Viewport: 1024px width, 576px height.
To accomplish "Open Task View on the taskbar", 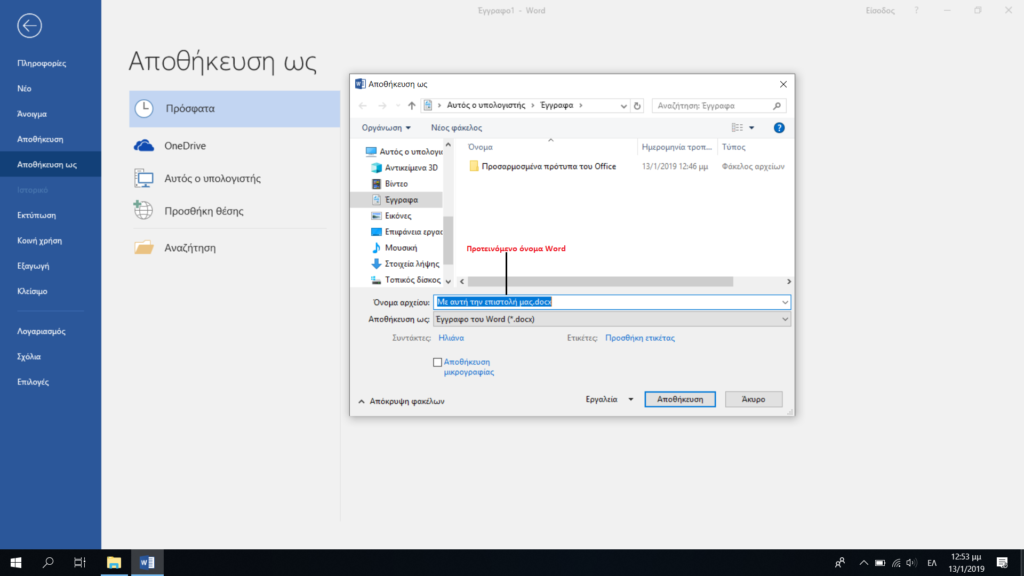I will (x=80, y=562).
